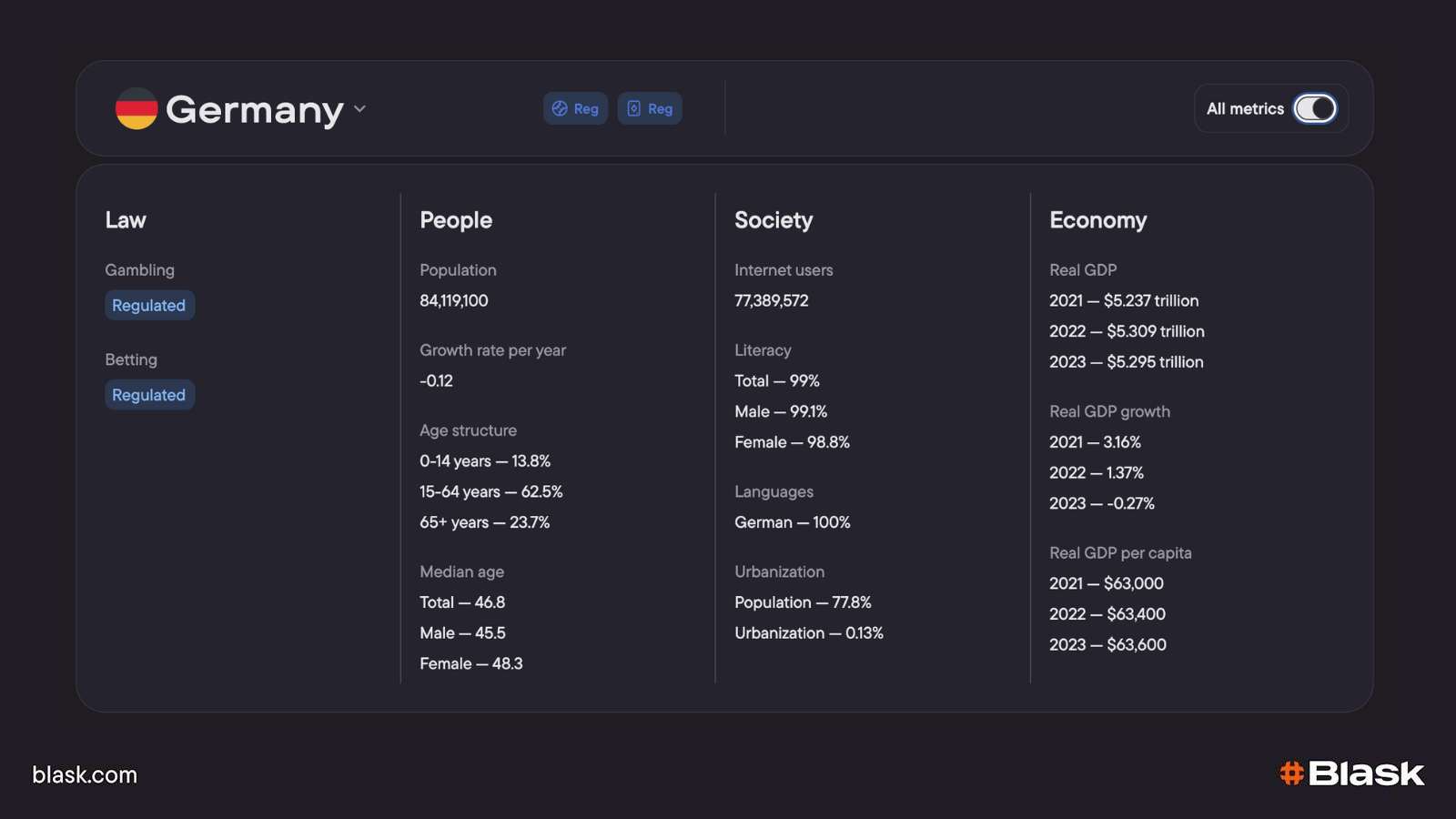Select the Law section heading

(126, 220)
